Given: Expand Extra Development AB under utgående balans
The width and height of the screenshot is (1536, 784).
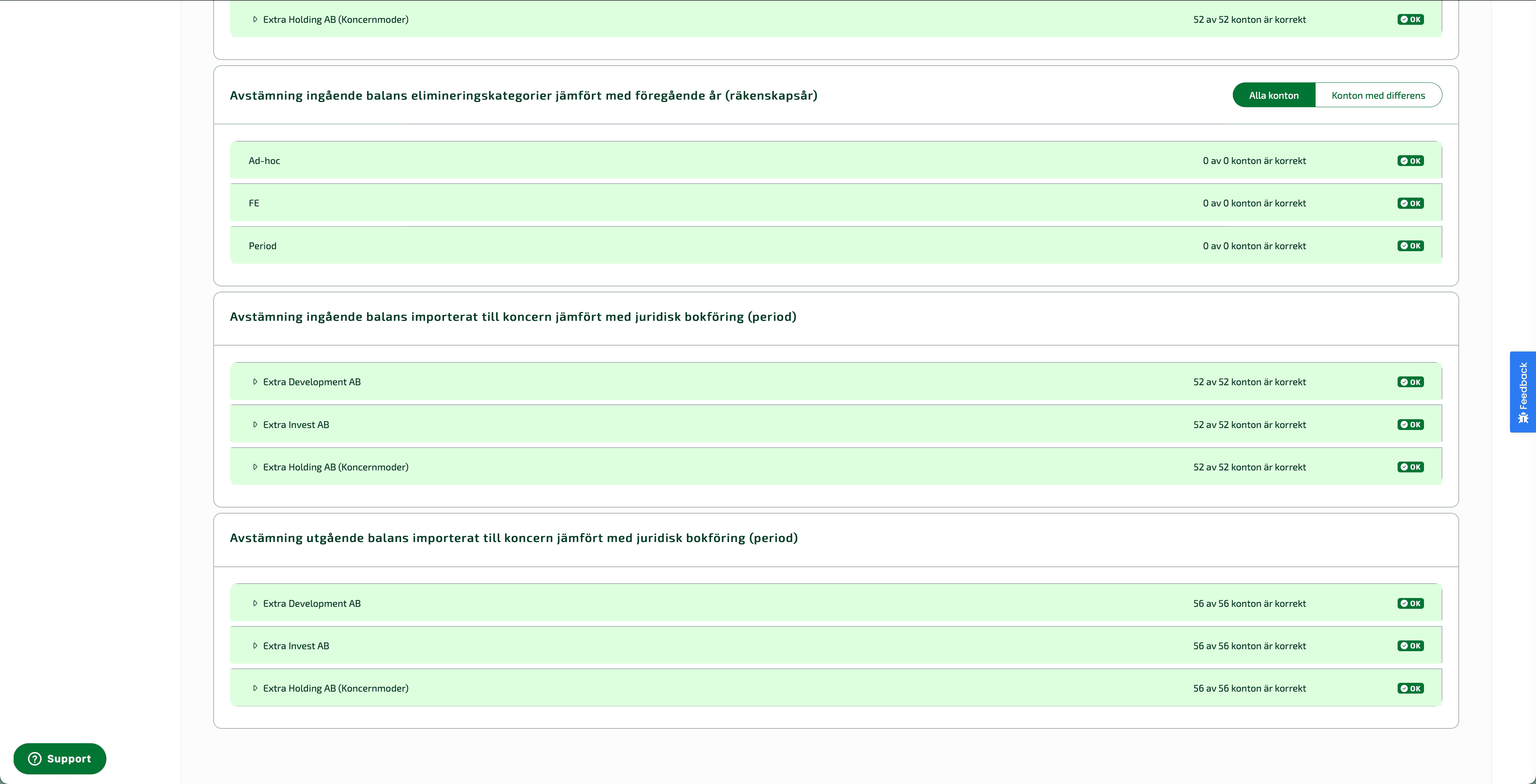Looking at the screenshot, I should [255, 603].
